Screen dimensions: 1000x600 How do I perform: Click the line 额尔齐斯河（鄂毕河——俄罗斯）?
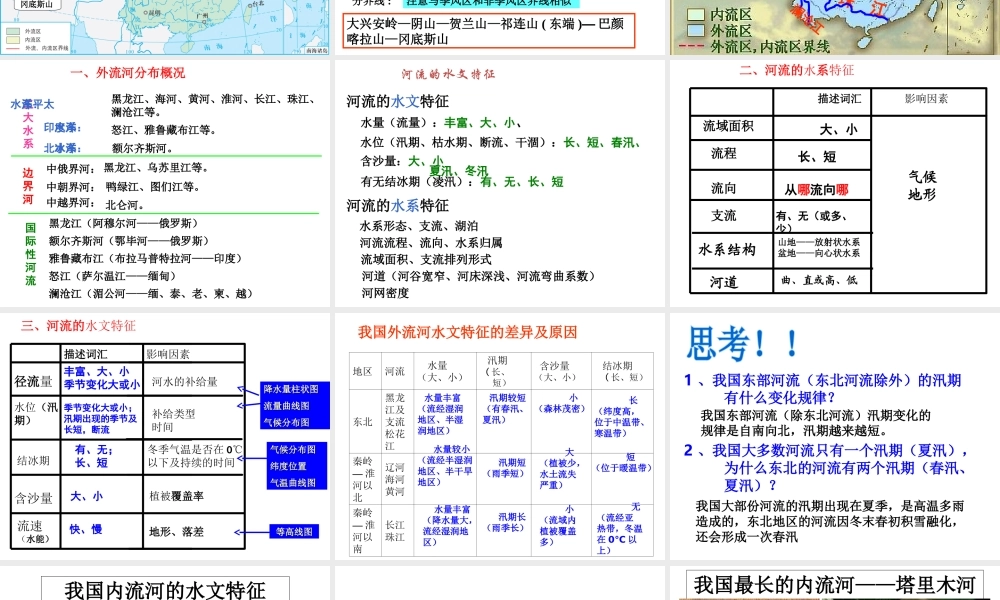coord(129,241)
